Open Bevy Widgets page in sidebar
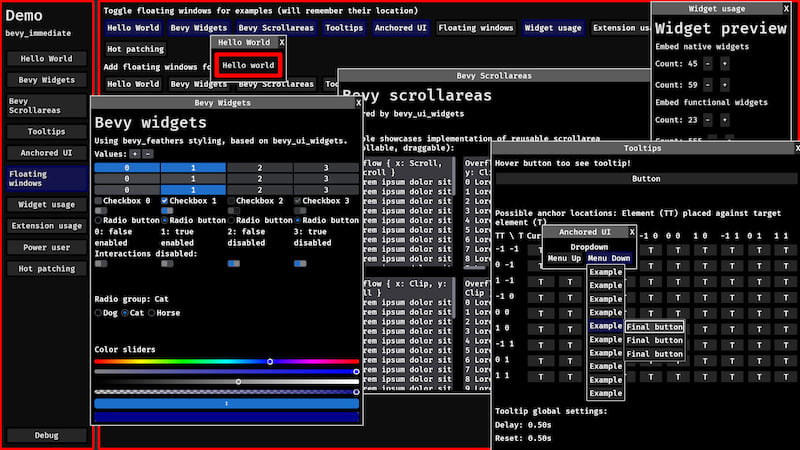 click(46, 80)
